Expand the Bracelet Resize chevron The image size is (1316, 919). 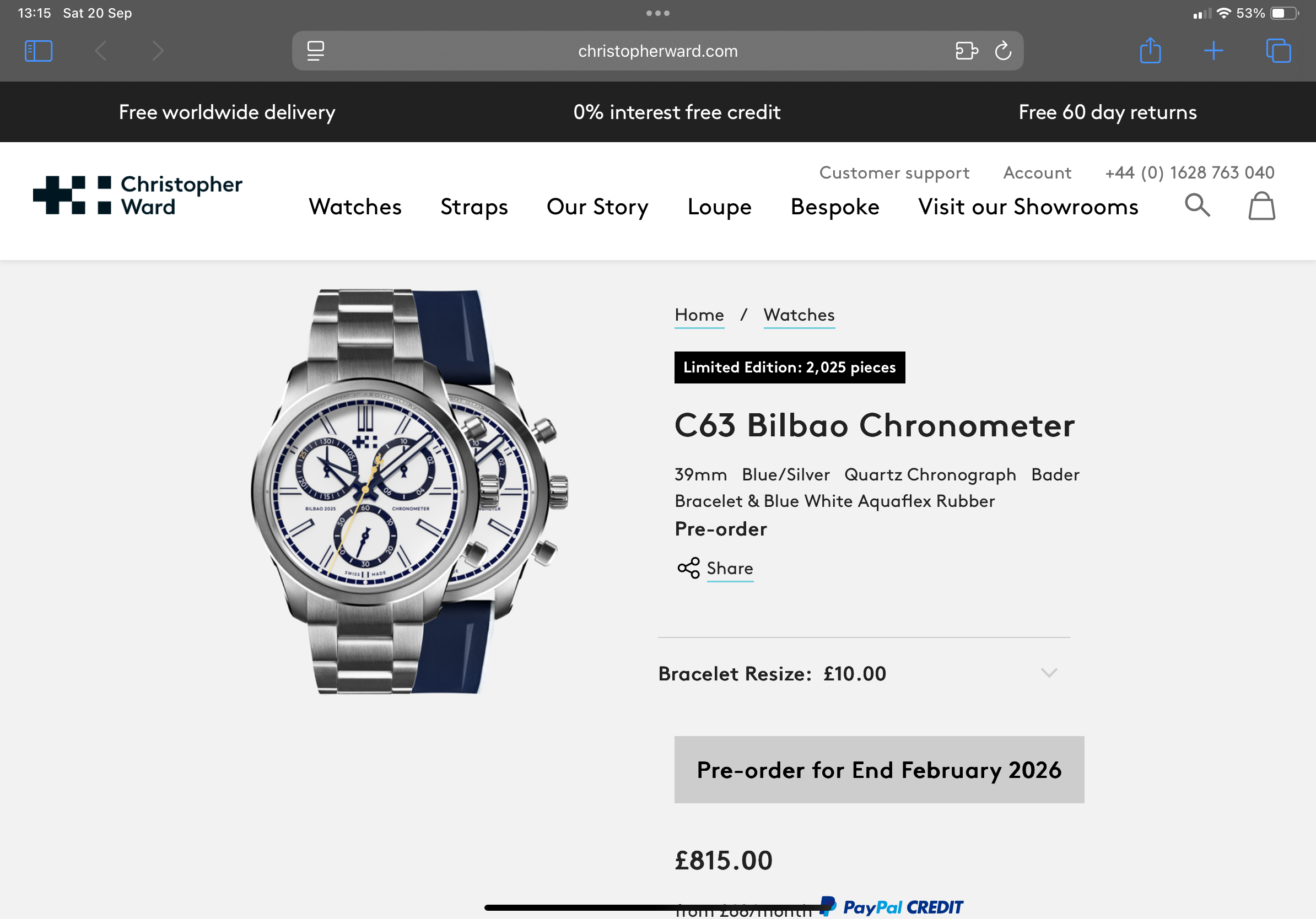(1048, 673)
